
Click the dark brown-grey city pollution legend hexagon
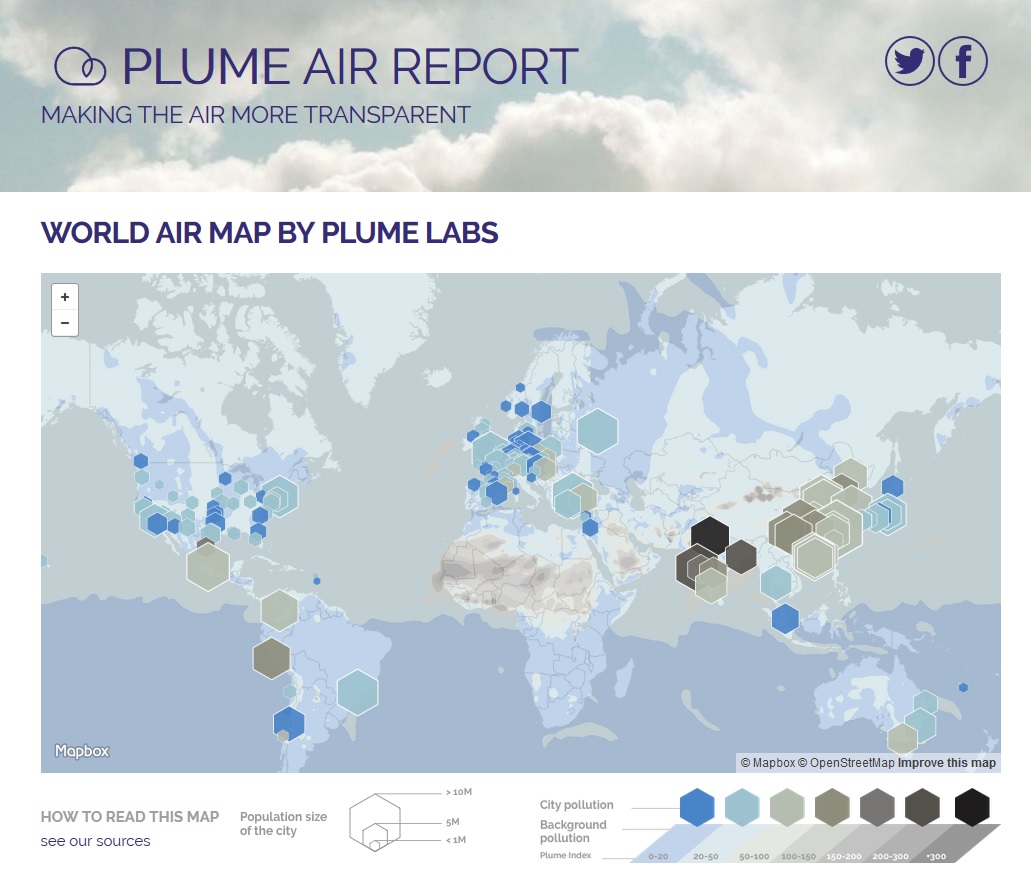[923, 807]
